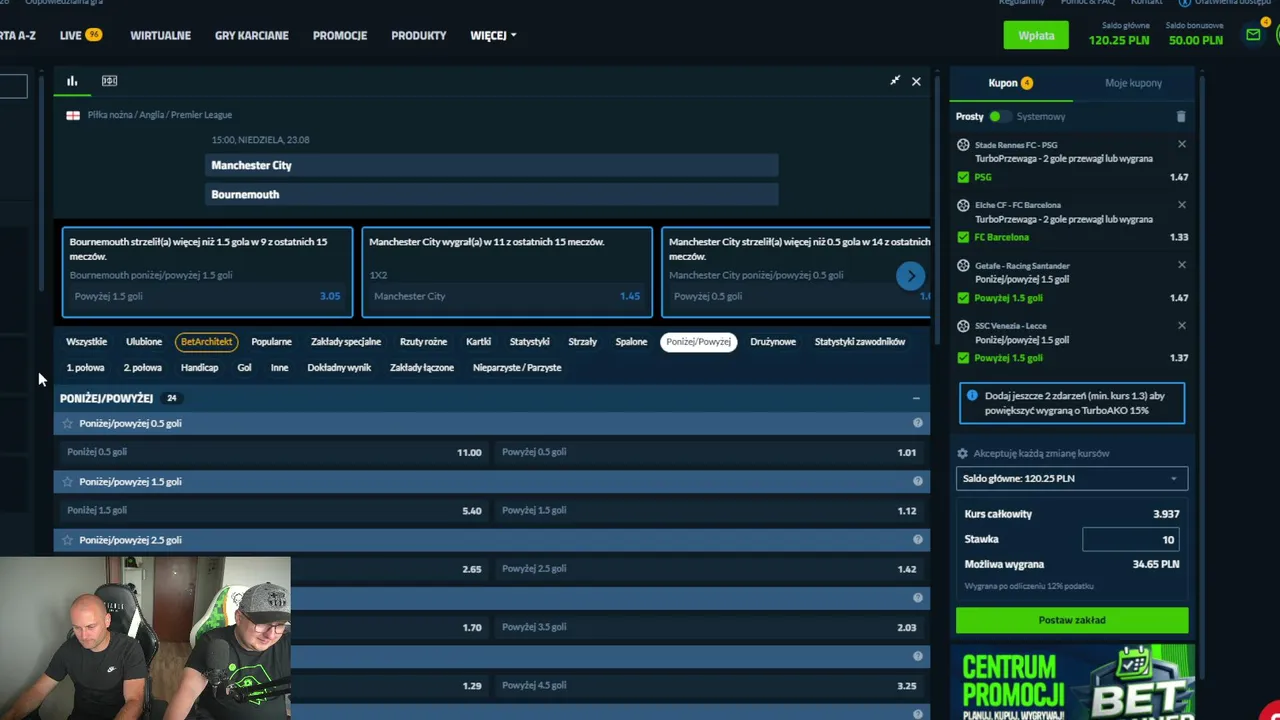This screenshot has height=720, width=1280.
Task: Pick Poniżej 1.5 goli at odds 5.40
Action: coord(274,510)
